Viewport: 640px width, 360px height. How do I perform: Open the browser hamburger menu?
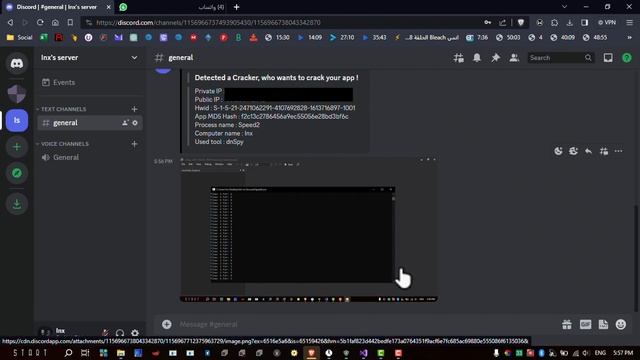point(629,22)
